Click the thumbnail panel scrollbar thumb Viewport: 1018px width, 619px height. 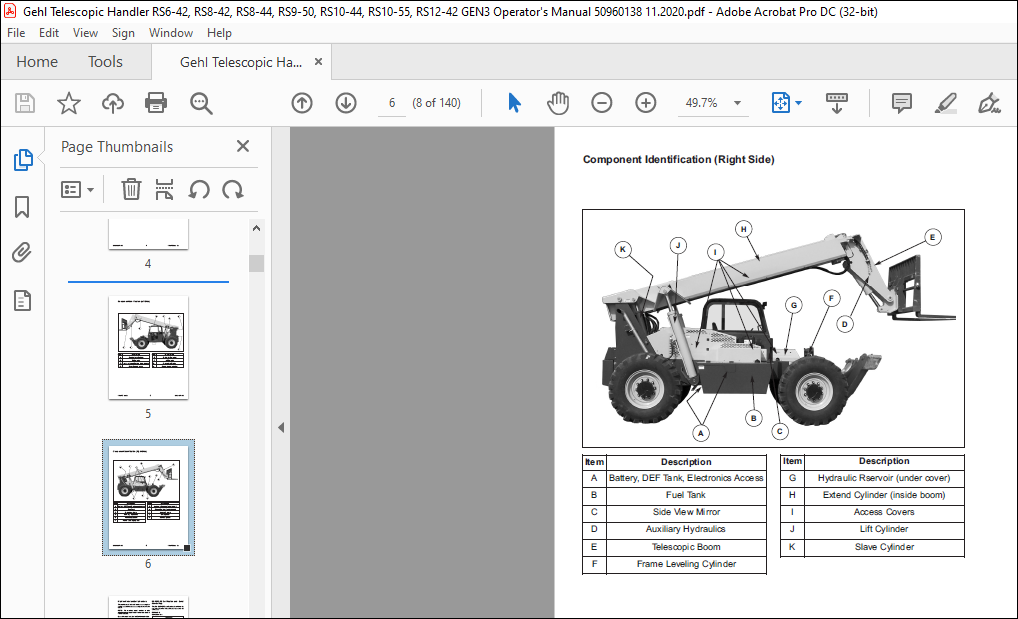click(x=256, y=263)
